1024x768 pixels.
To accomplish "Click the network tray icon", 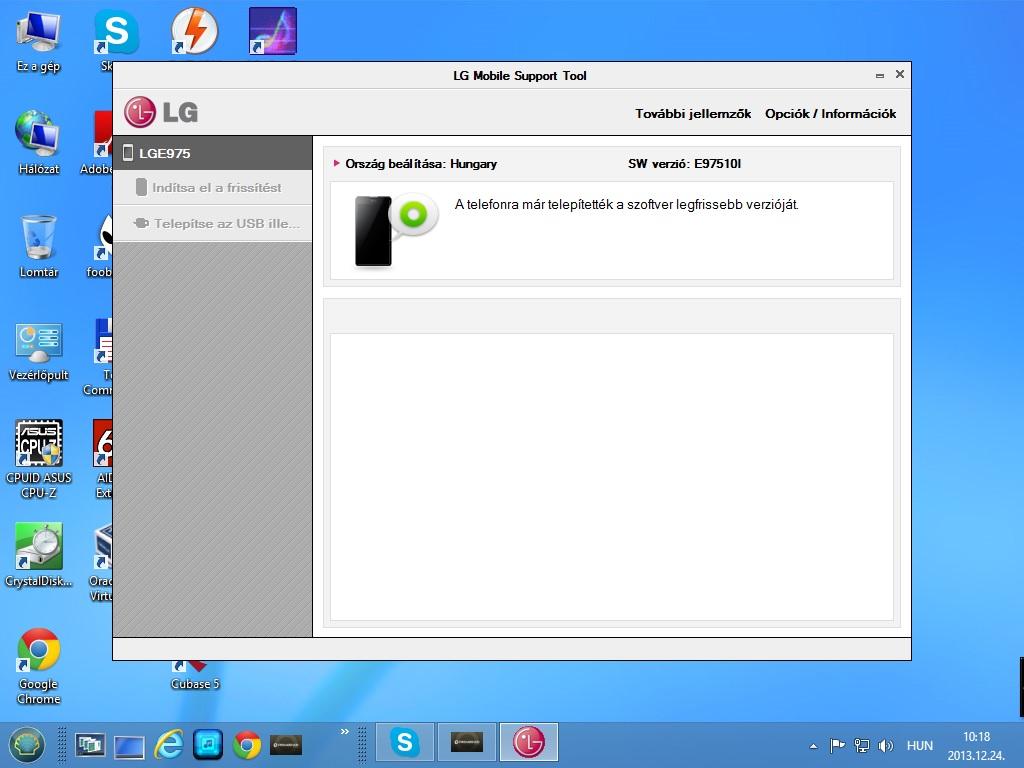I will 862,745.
